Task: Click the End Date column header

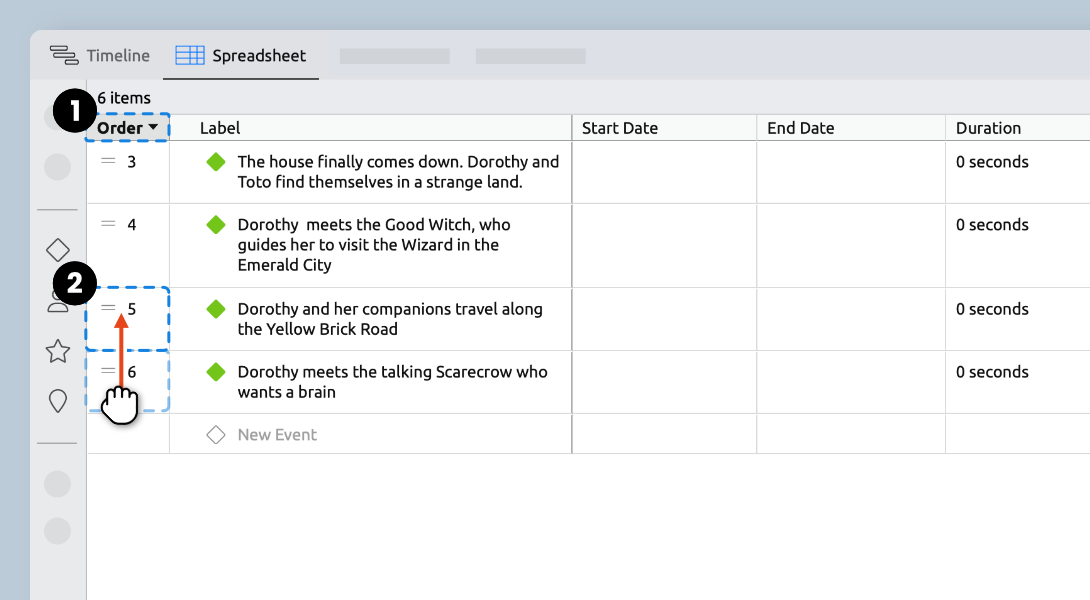Action: 800,128
